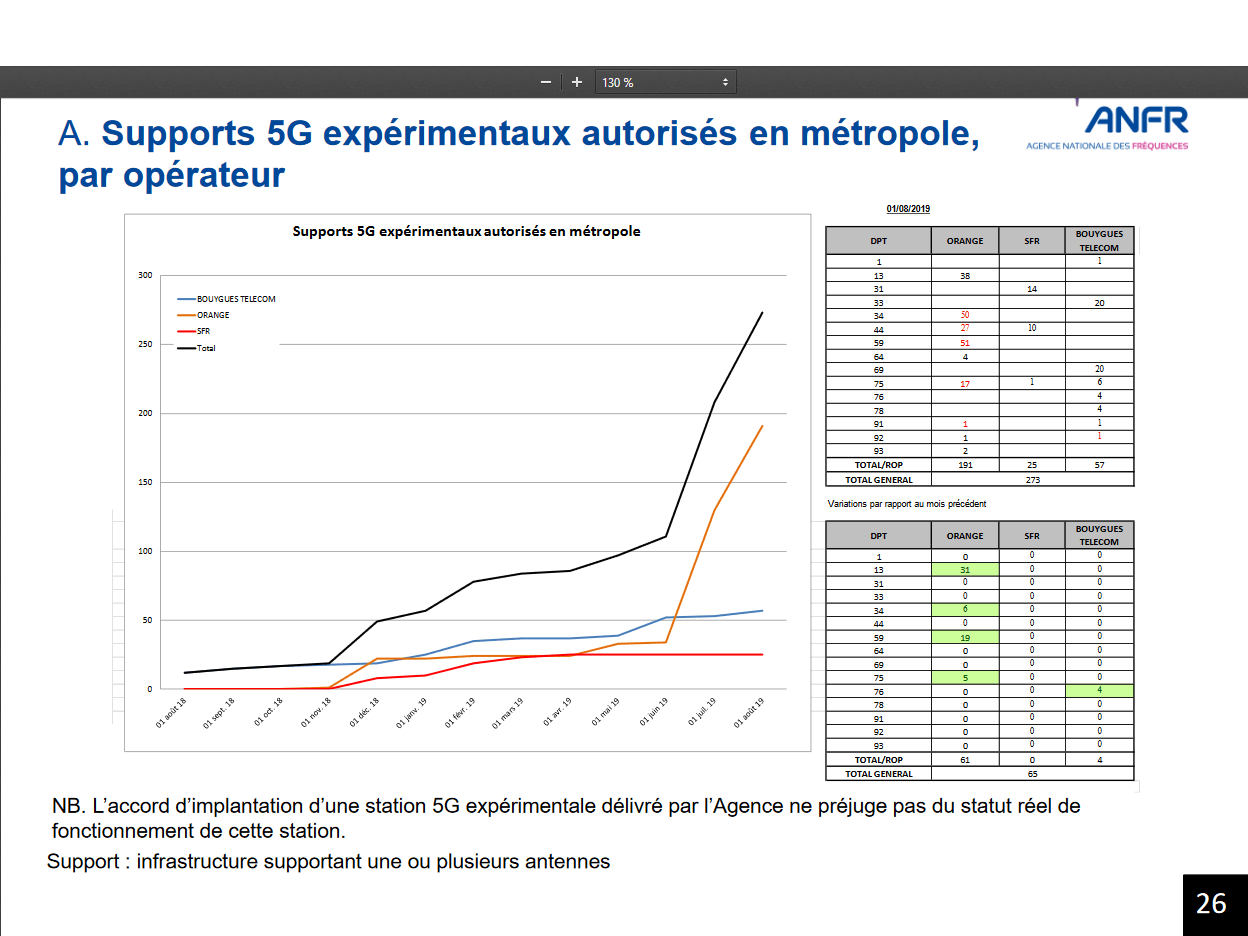Click the 100 label on the y-axis
The height and width of the screenshot is (936, 1248).
click(x=146, y=551)
